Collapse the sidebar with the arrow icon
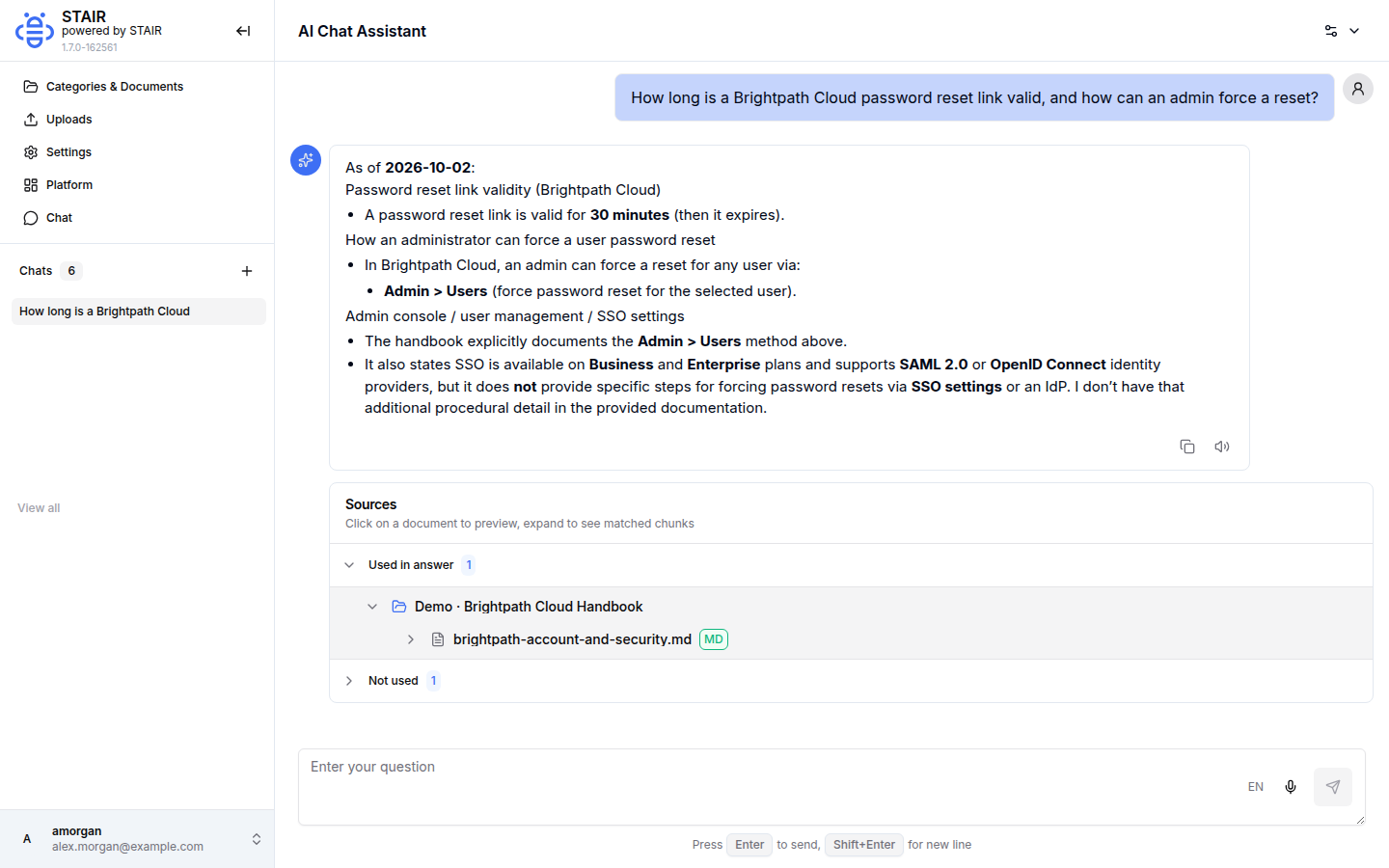 click(x=243, y=31)
